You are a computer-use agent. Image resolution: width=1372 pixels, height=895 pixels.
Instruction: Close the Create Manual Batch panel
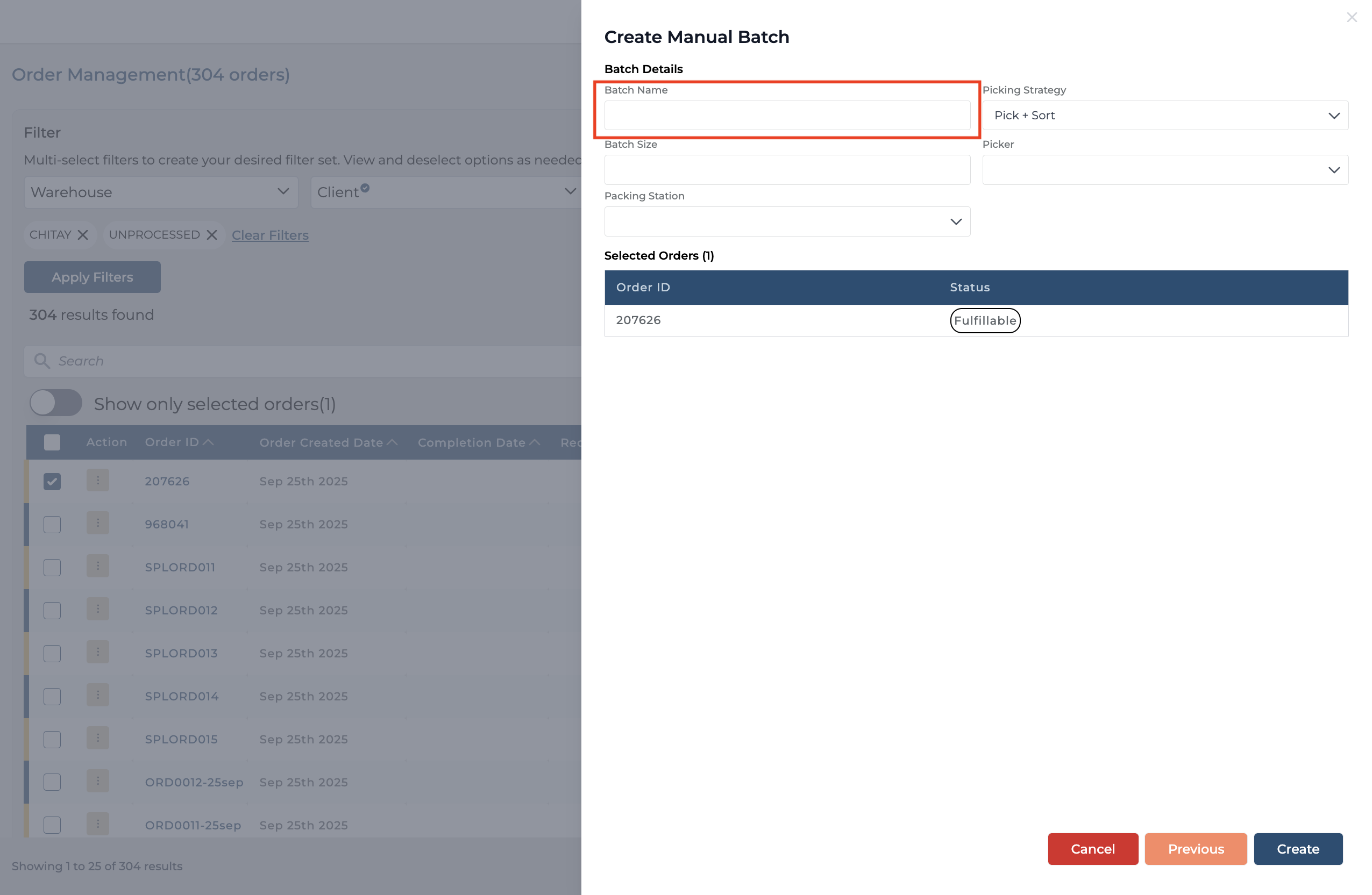tap(1351, 18)
